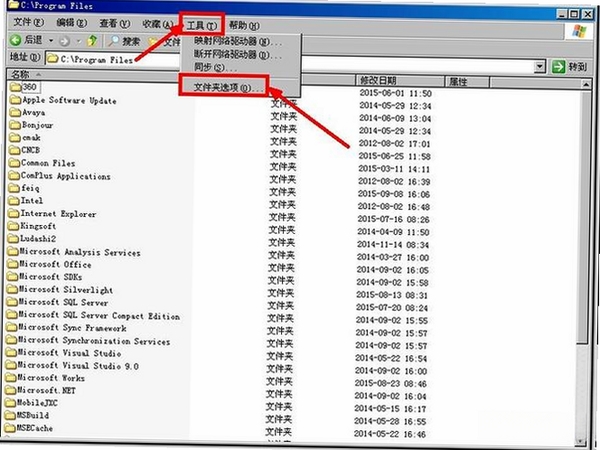Select the Intel folder icon
The height and width of the screenshot is (450, 600).
click(14, 201)
